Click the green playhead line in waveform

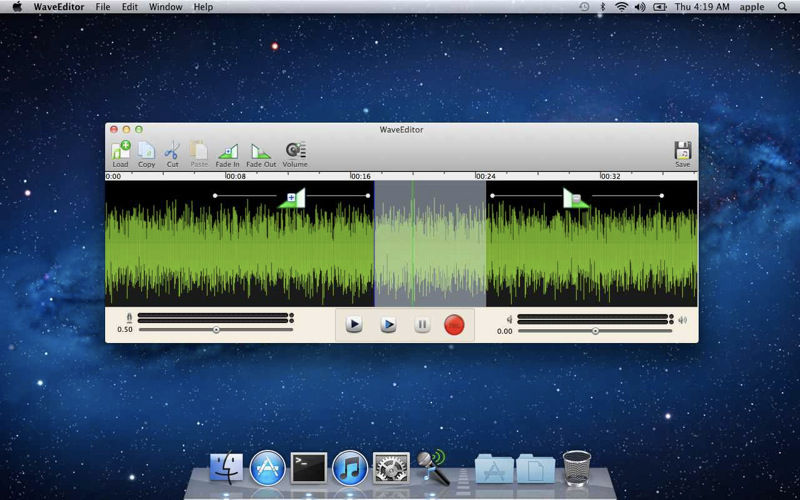click(413, 243)
